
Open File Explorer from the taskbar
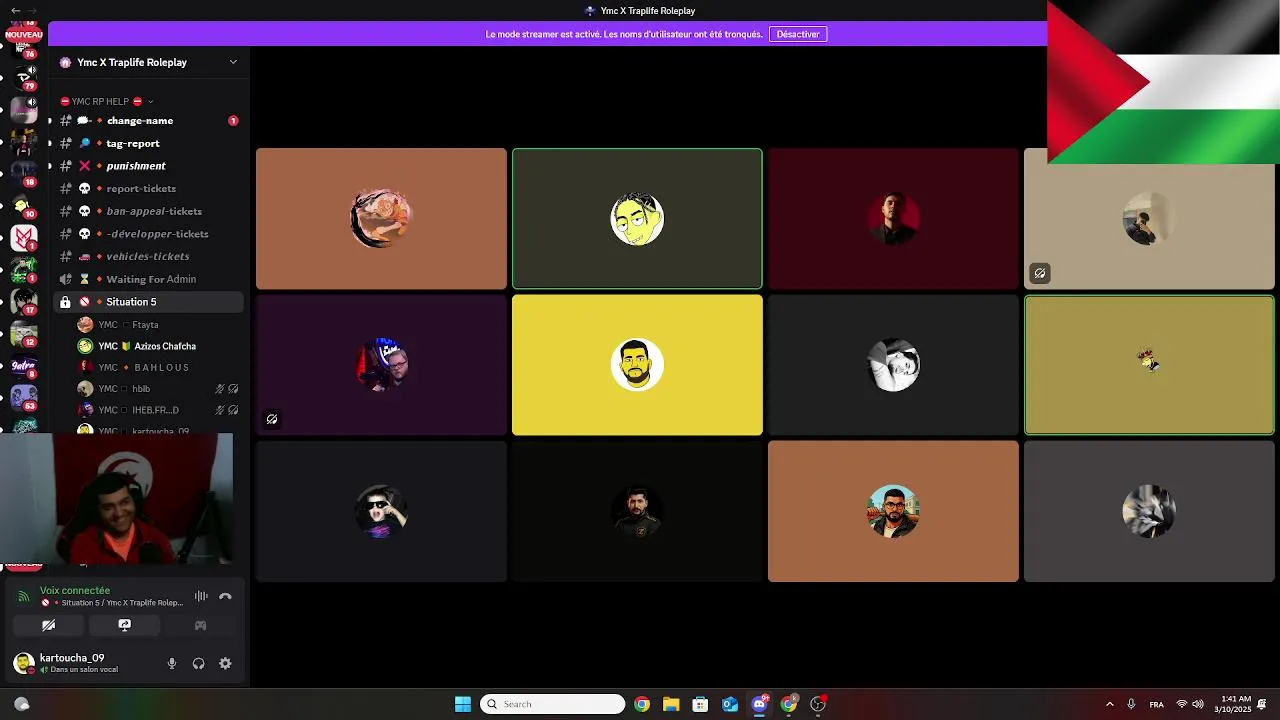tap(671, 704)
